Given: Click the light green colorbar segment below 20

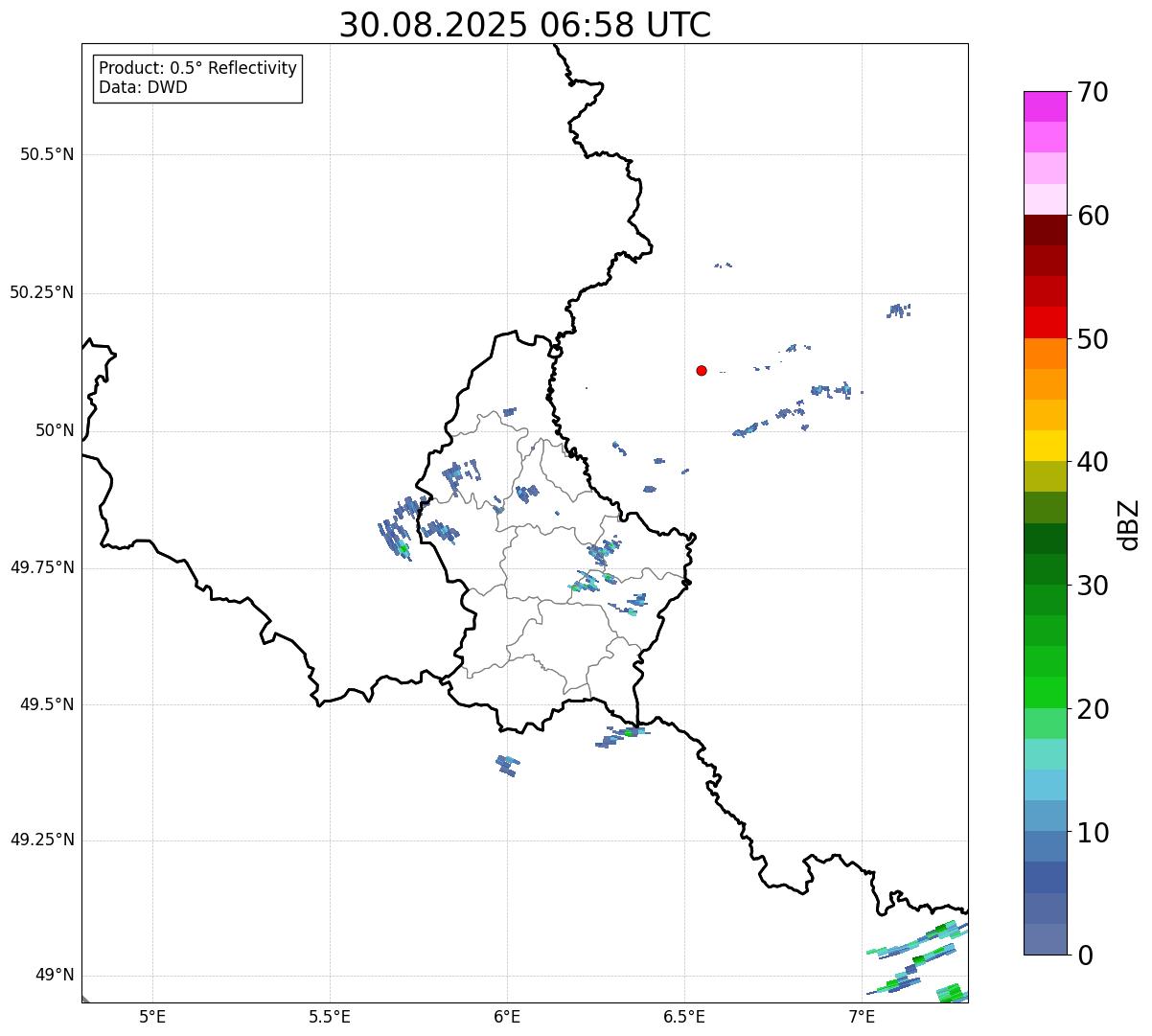Looking at the screenshot, I should click(x=1046, y=724).
